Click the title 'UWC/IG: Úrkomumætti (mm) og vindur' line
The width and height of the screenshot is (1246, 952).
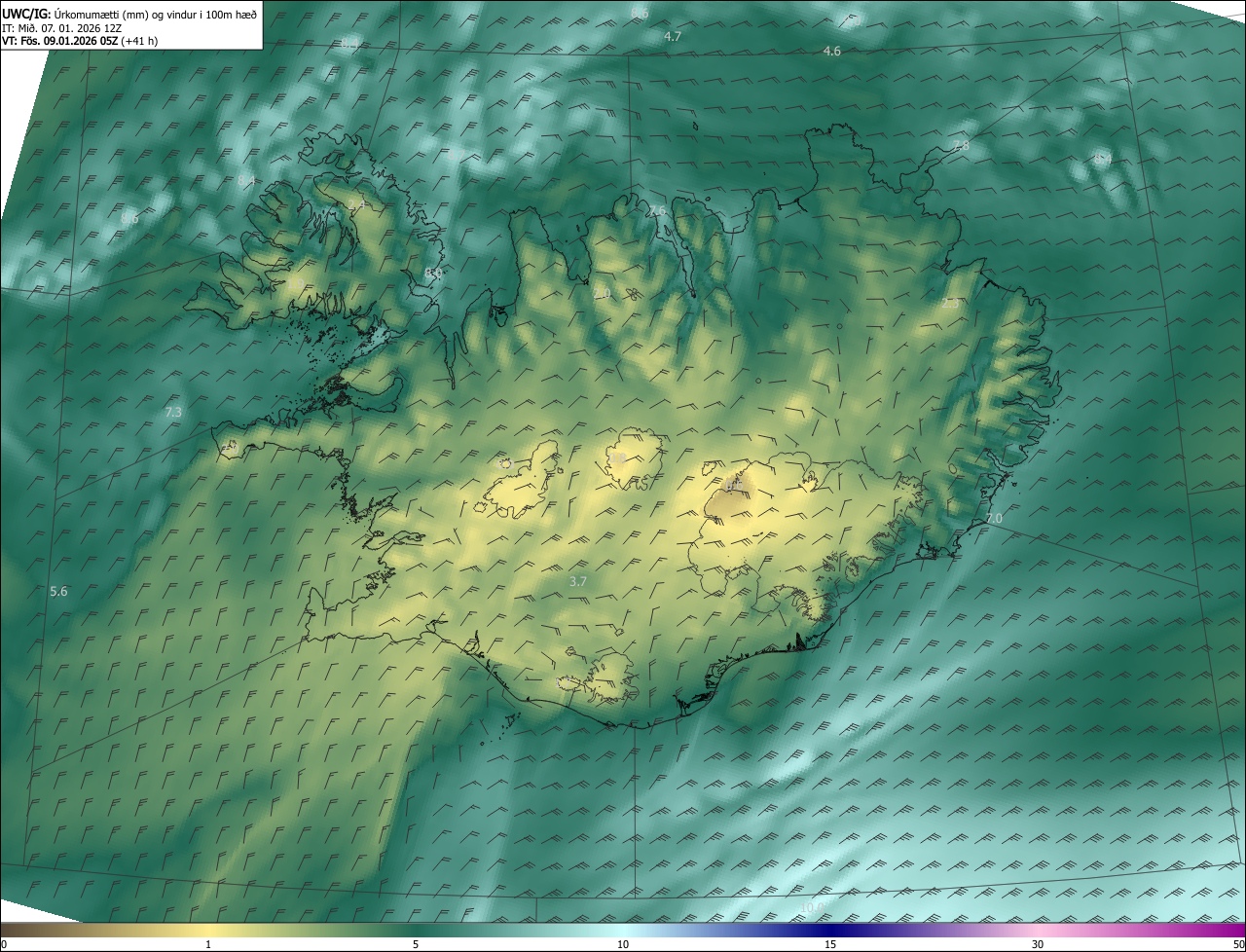[129, 14]
